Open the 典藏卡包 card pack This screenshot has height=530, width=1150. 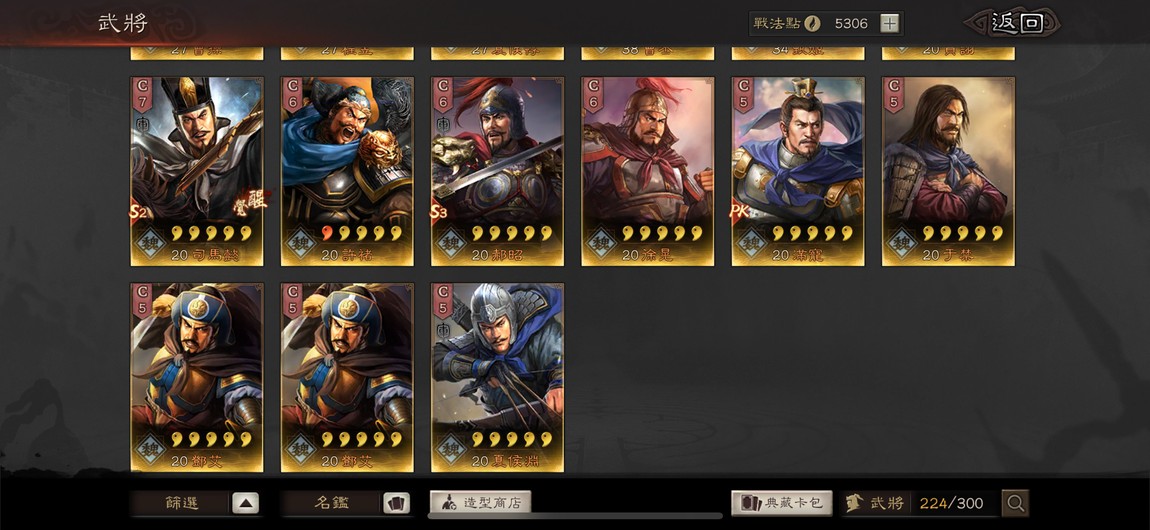tap(781, 503)
